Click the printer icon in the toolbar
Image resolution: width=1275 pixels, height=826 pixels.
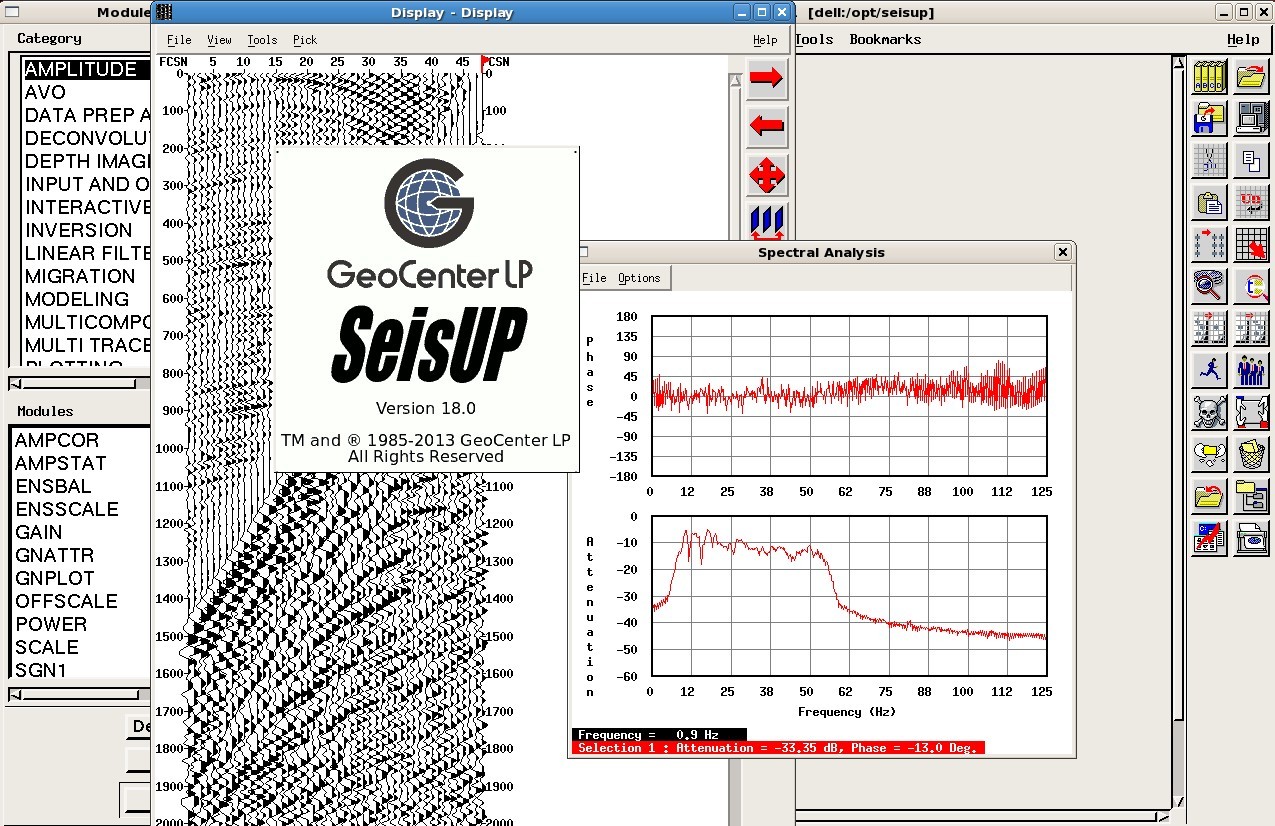(1251, 539)
